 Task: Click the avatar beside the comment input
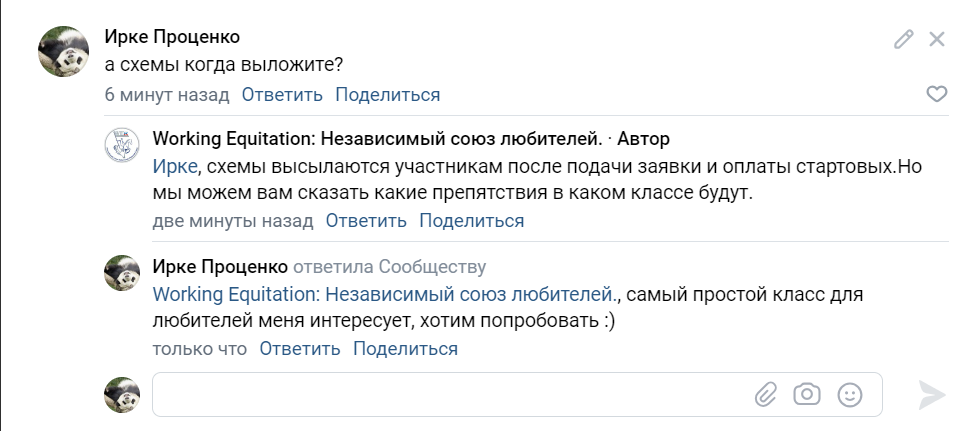pyautogui.click(x=123, y=394)
